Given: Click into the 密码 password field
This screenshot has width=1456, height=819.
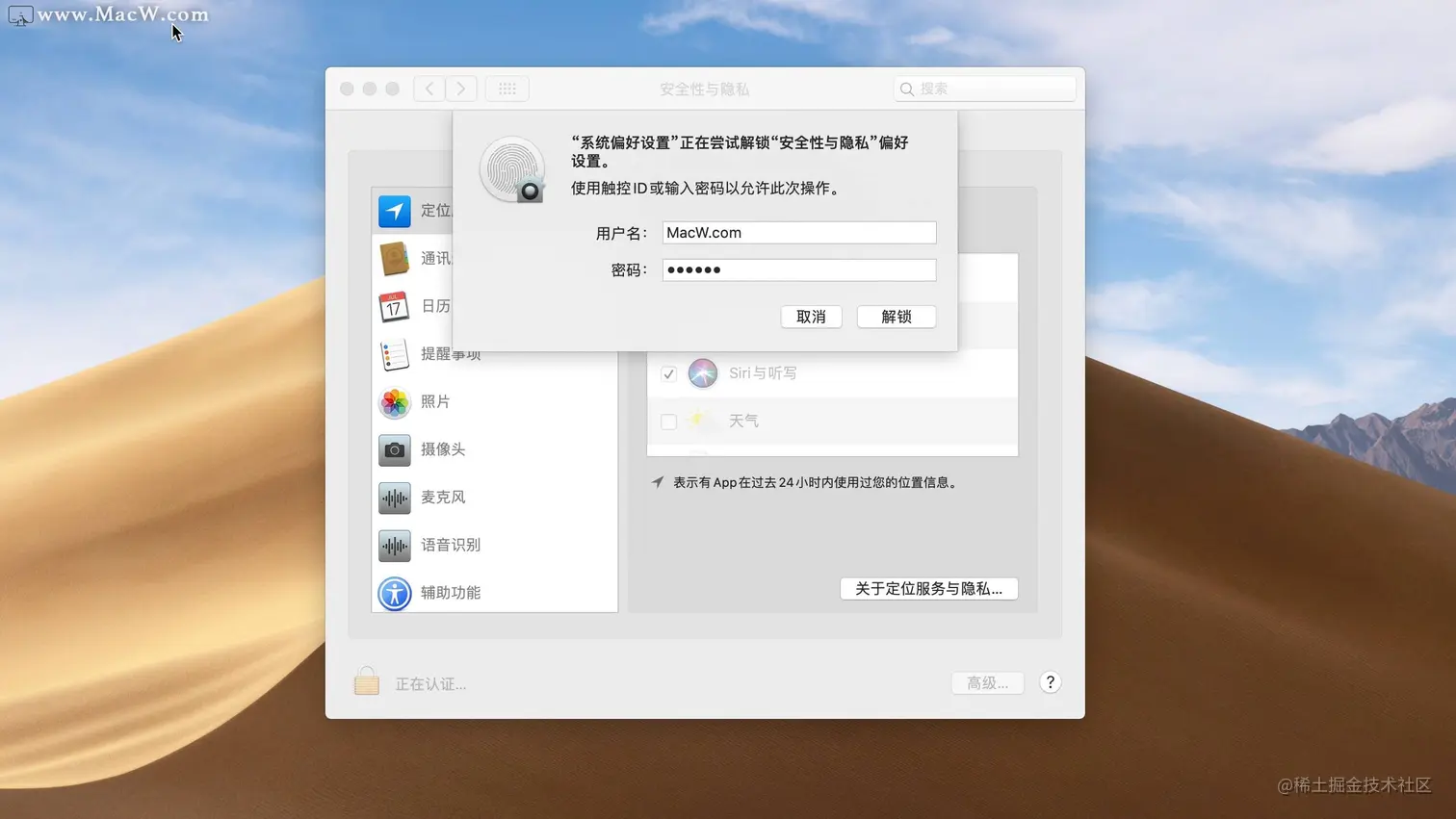Looking at the screenshot, I should tap(799, 269).
